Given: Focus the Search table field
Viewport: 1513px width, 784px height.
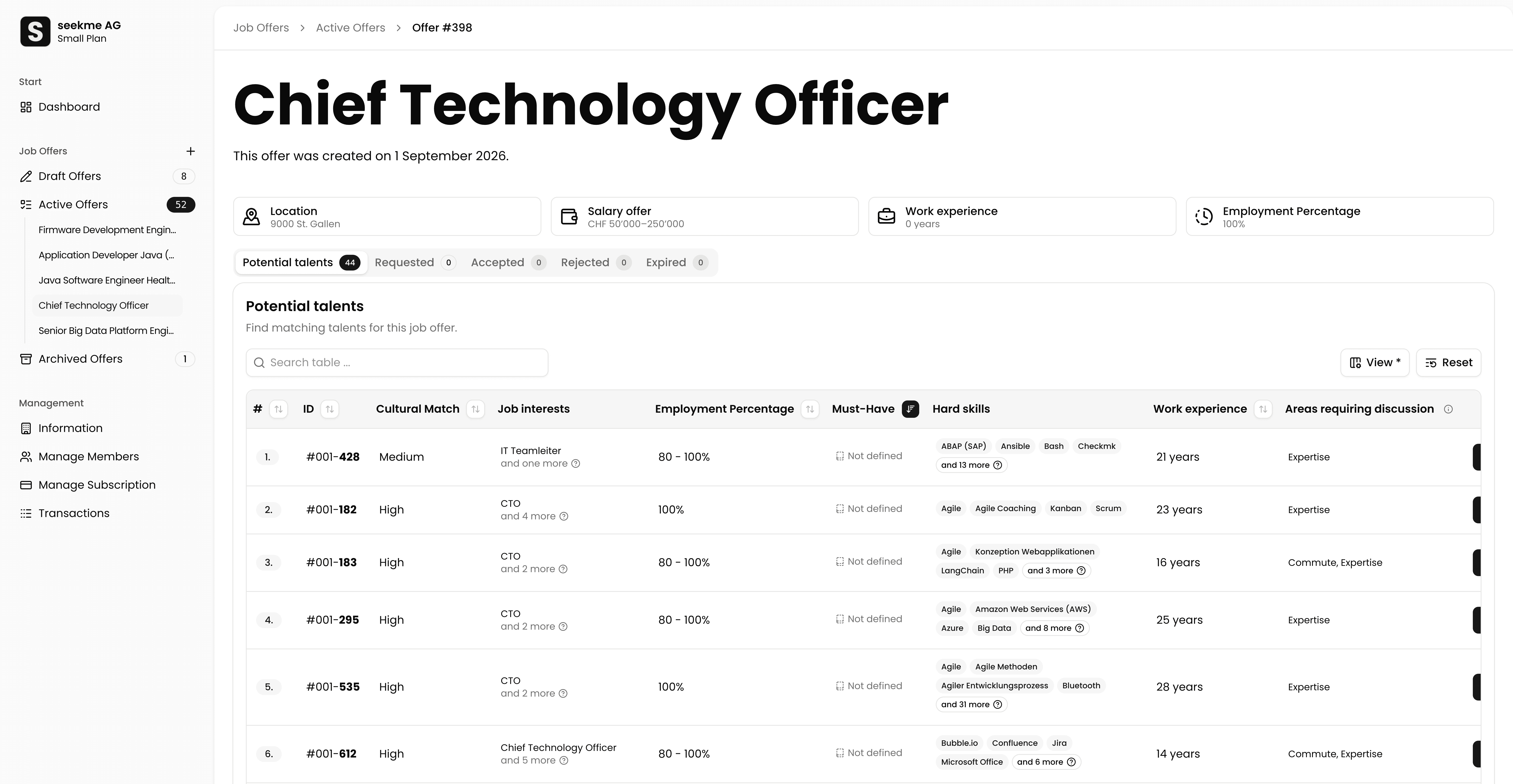Looking at the screenshot, I should point(397,363).
